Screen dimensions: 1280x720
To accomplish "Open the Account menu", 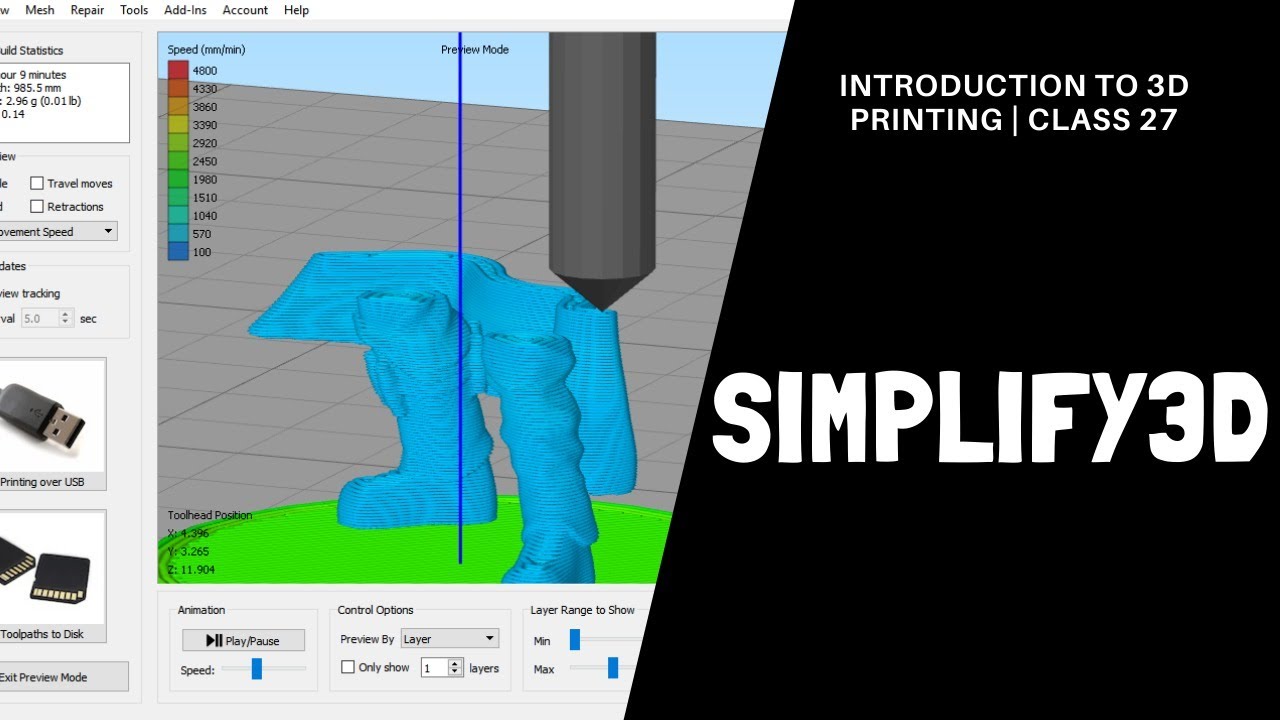I will [245, 10].
